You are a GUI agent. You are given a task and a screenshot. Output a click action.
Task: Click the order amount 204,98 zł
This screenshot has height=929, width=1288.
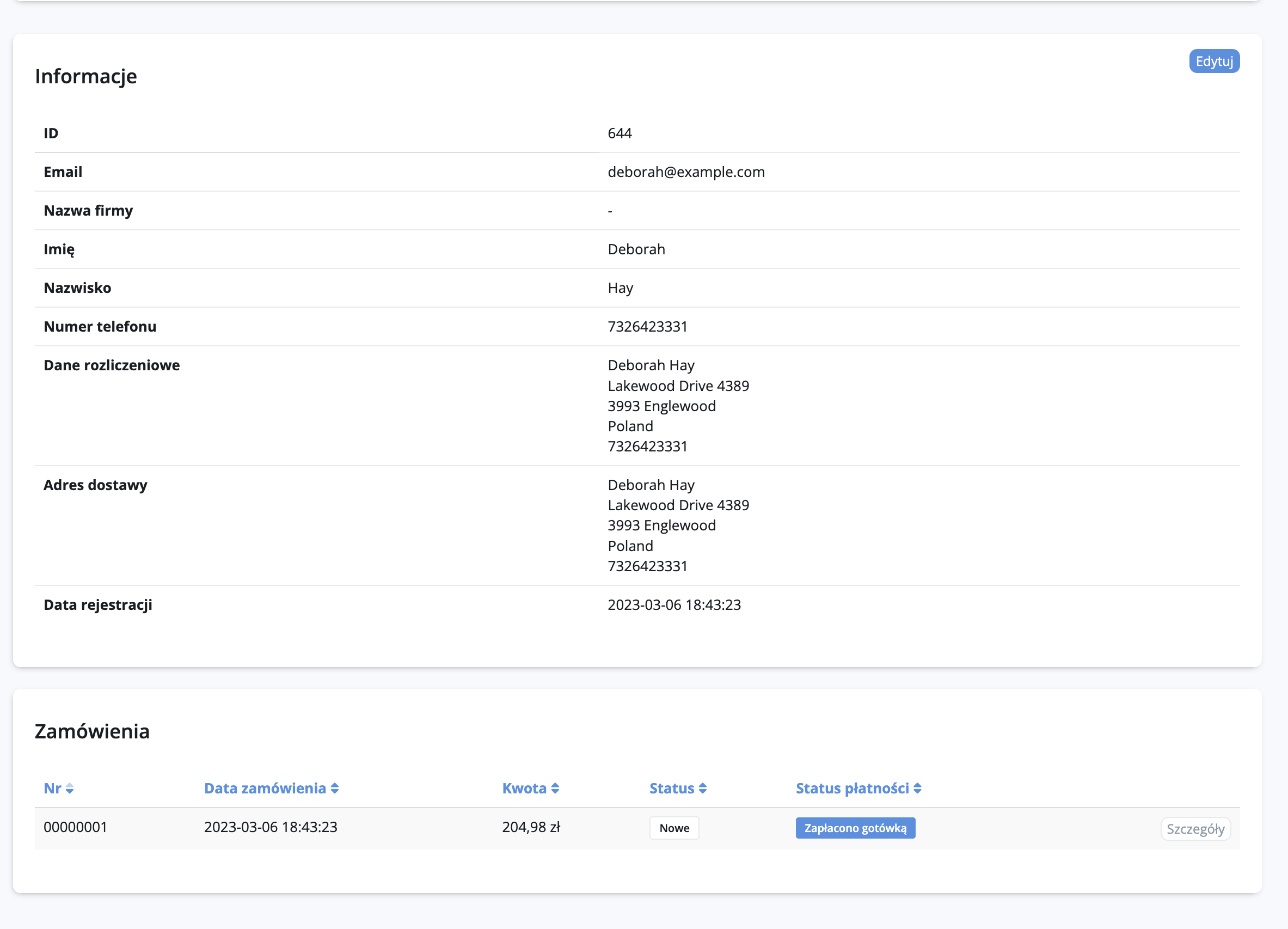coord(530,827)
